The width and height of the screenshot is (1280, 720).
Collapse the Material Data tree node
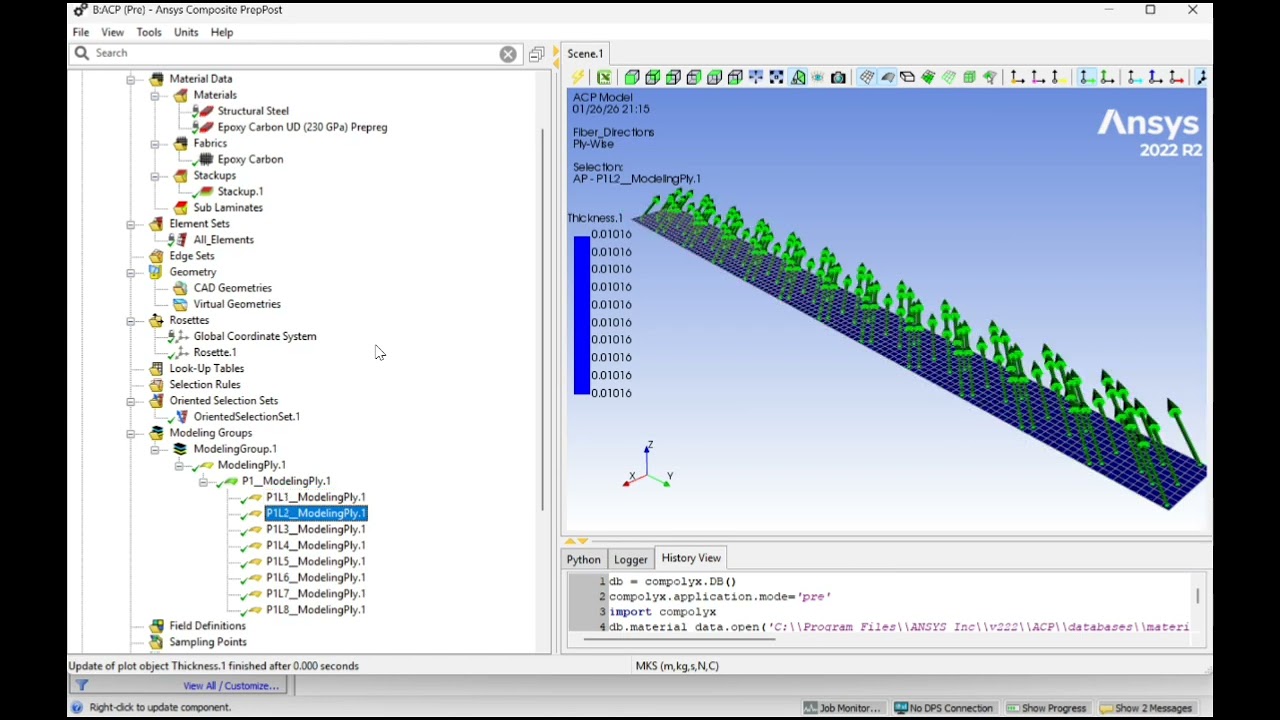[131, 79]
